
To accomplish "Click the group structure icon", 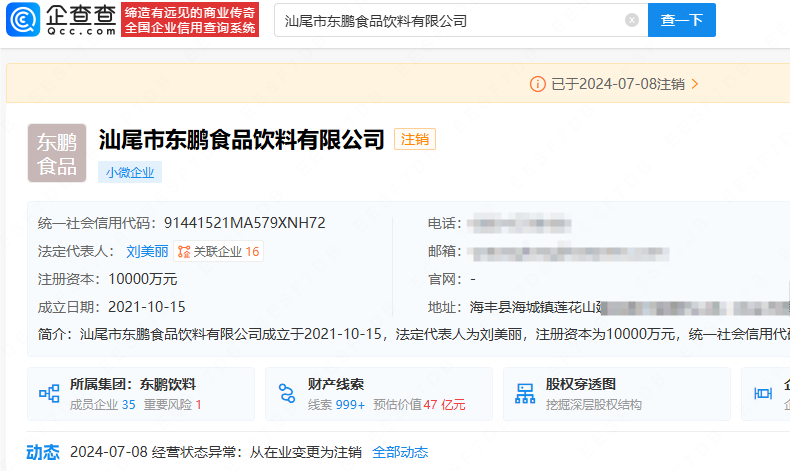I will tap(49, 393).
